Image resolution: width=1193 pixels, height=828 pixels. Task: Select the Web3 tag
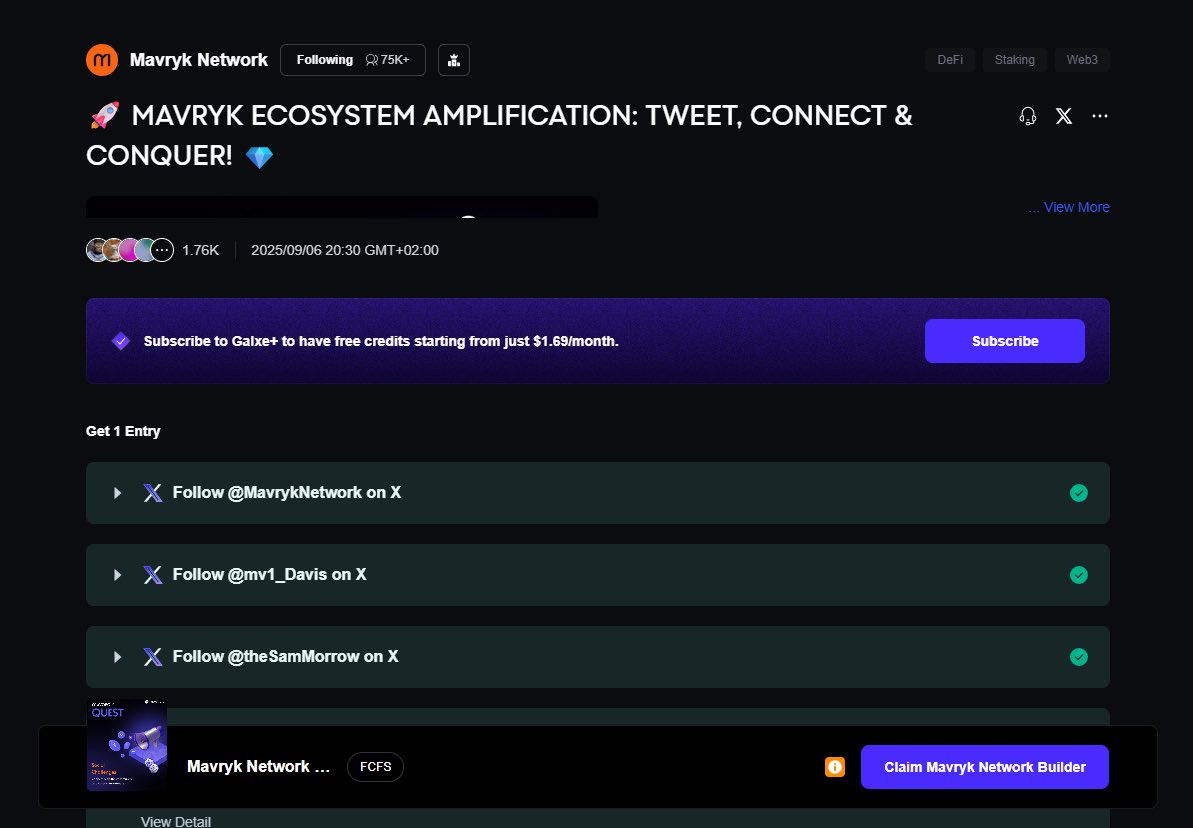pos(1082,59)
